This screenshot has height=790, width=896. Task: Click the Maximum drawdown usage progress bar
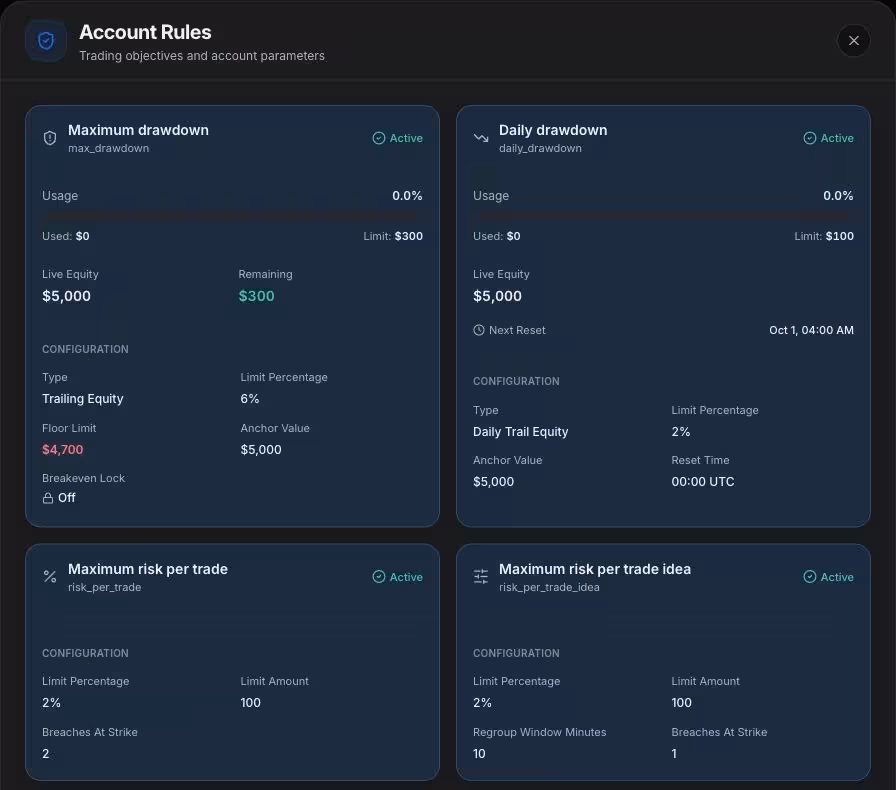pos(232,216)
